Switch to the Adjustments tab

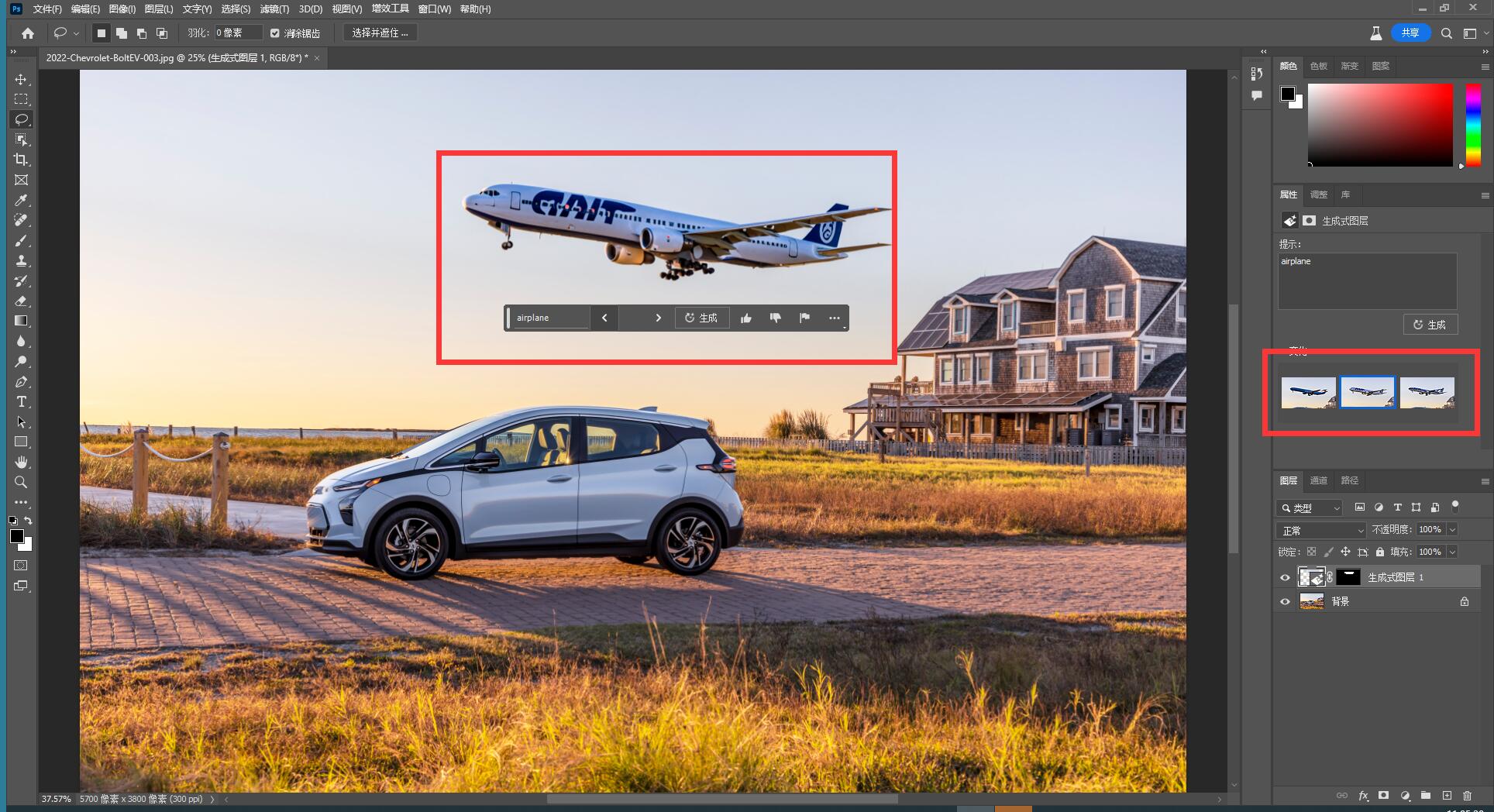(x=1319, y=194)
